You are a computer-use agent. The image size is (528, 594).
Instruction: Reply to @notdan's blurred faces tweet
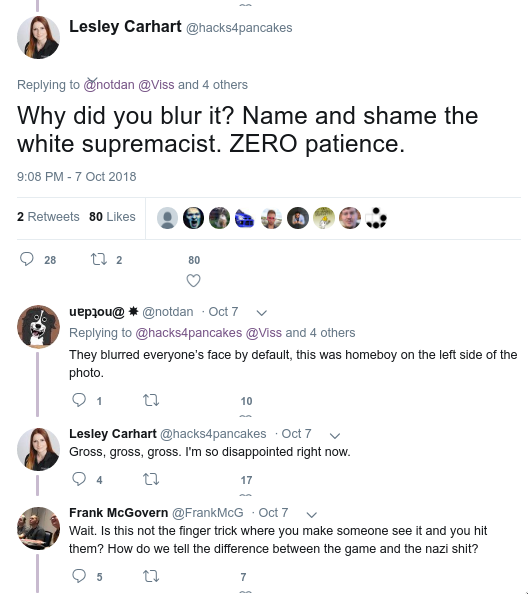(79, 400)
